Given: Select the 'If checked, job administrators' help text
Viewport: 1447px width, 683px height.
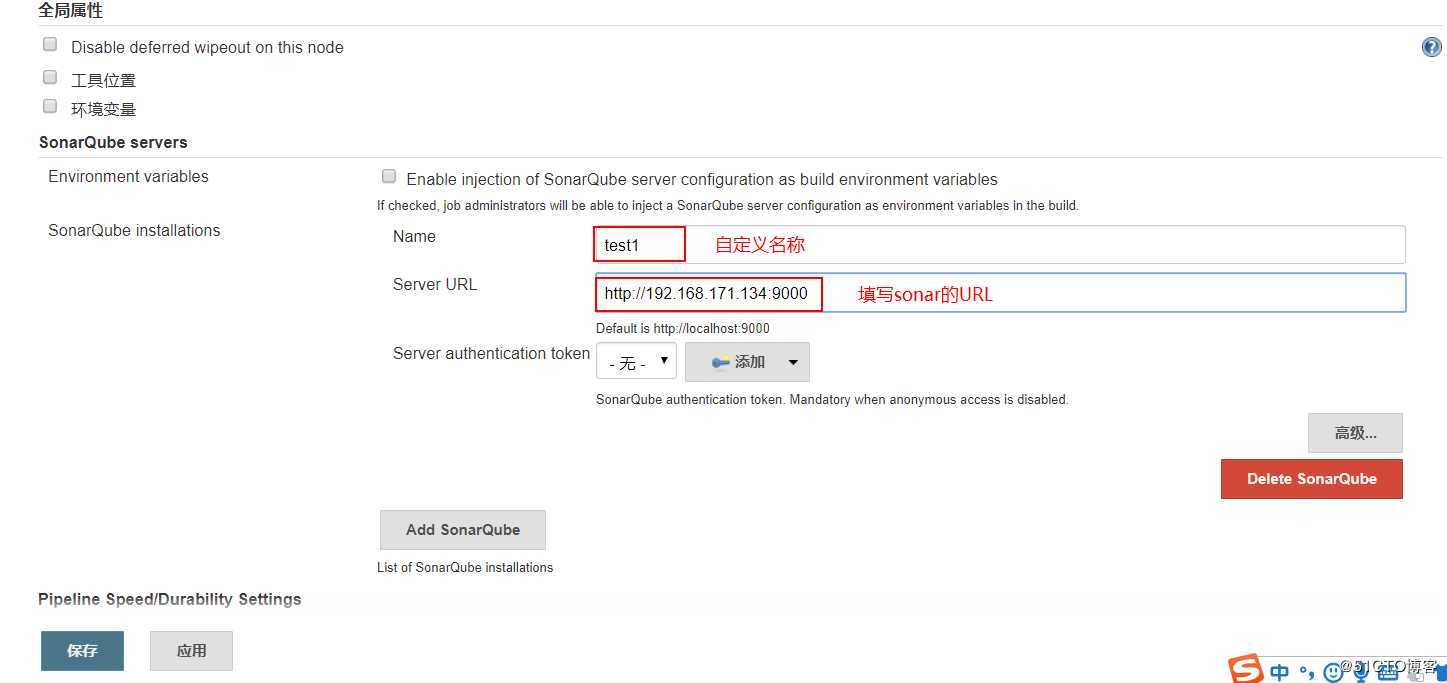Looking at the screenshot, I should (727, 205).
